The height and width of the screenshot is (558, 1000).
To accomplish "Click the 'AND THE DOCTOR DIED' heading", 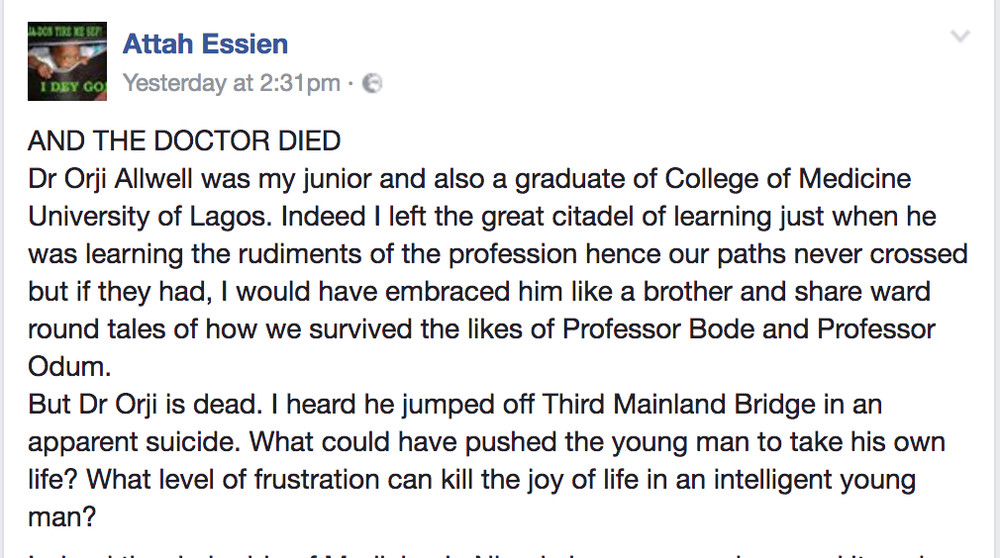I will click(x=184, y=141).
